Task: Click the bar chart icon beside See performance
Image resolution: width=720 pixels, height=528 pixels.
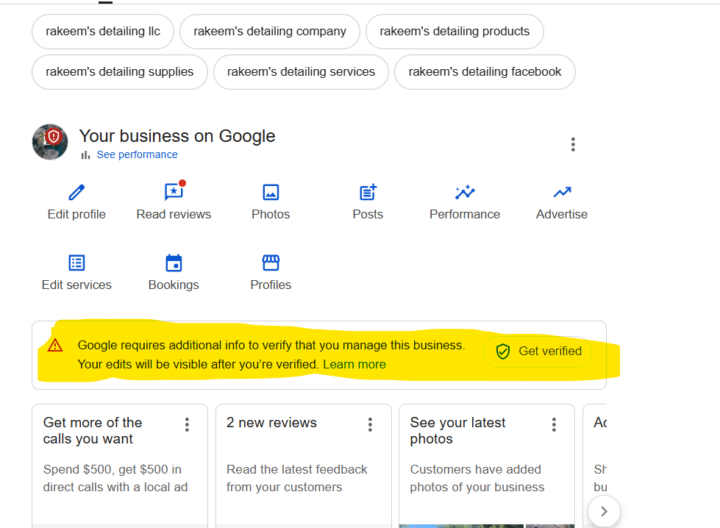Action: [85, 155]
